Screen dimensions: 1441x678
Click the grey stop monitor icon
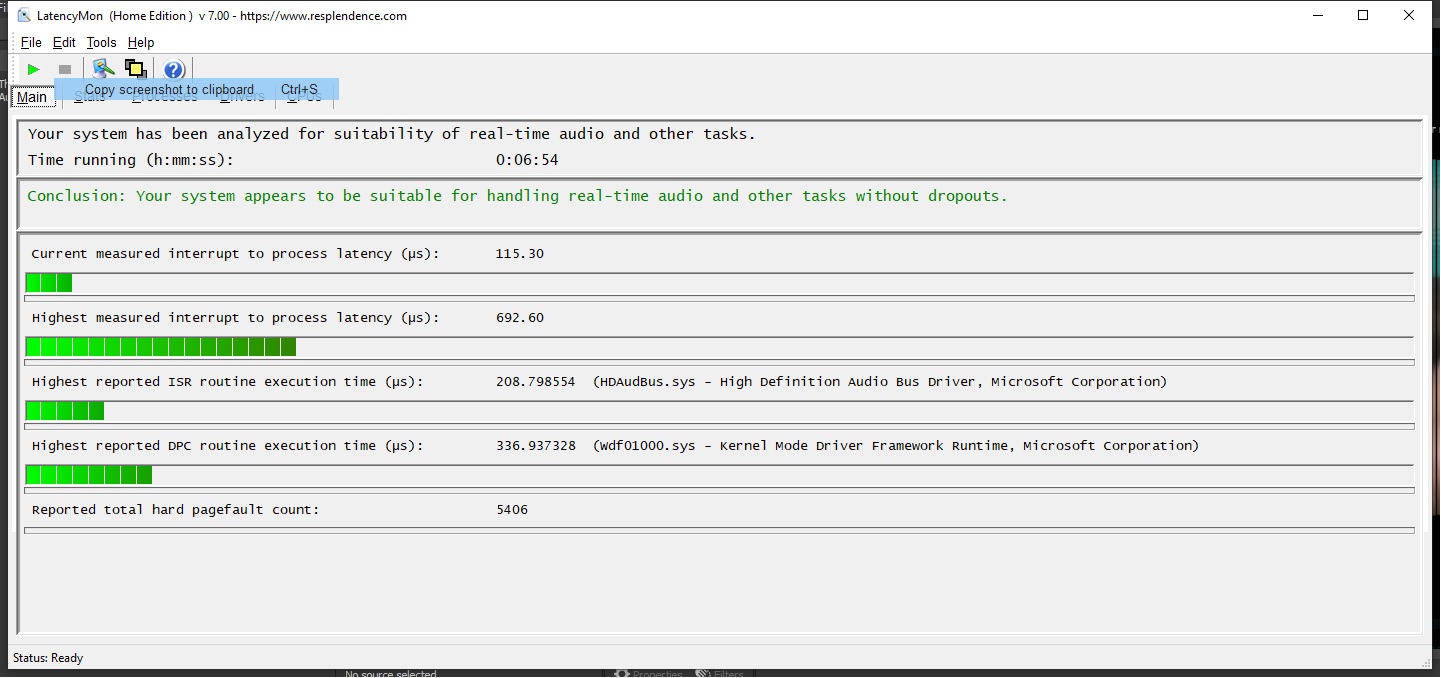[x=65, y=69]
